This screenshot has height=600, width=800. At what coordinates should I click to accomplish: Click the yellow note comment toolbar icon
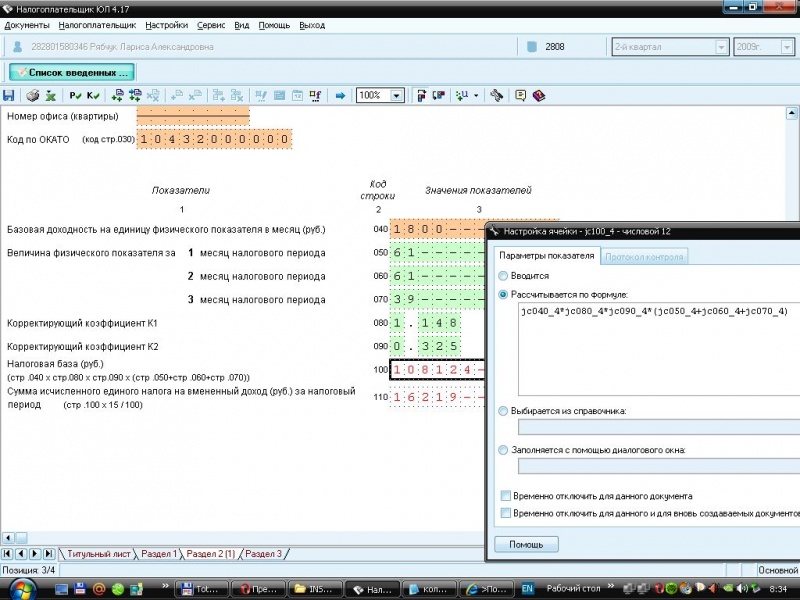click(x=520, y=95)
